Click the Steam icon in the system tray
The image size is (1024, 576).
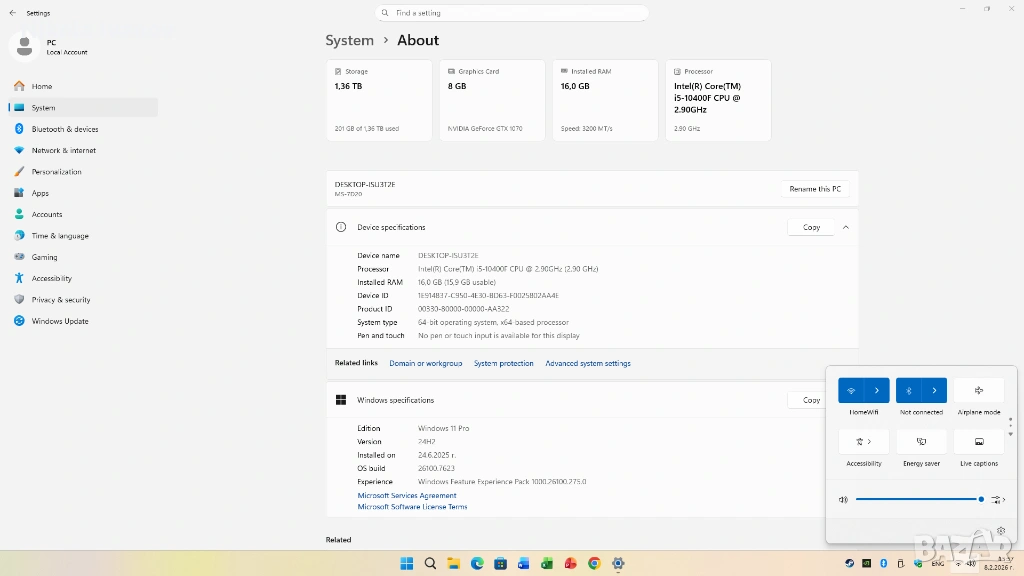pyautogui.click(x=849, y=563)
